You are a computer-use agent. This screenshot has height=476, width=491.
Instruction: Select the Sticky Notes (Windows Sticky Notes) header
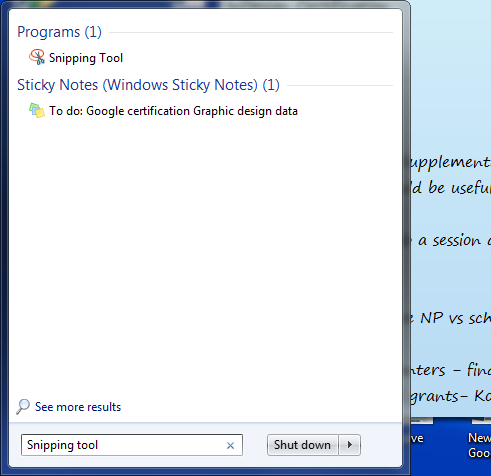click(148, 85)
